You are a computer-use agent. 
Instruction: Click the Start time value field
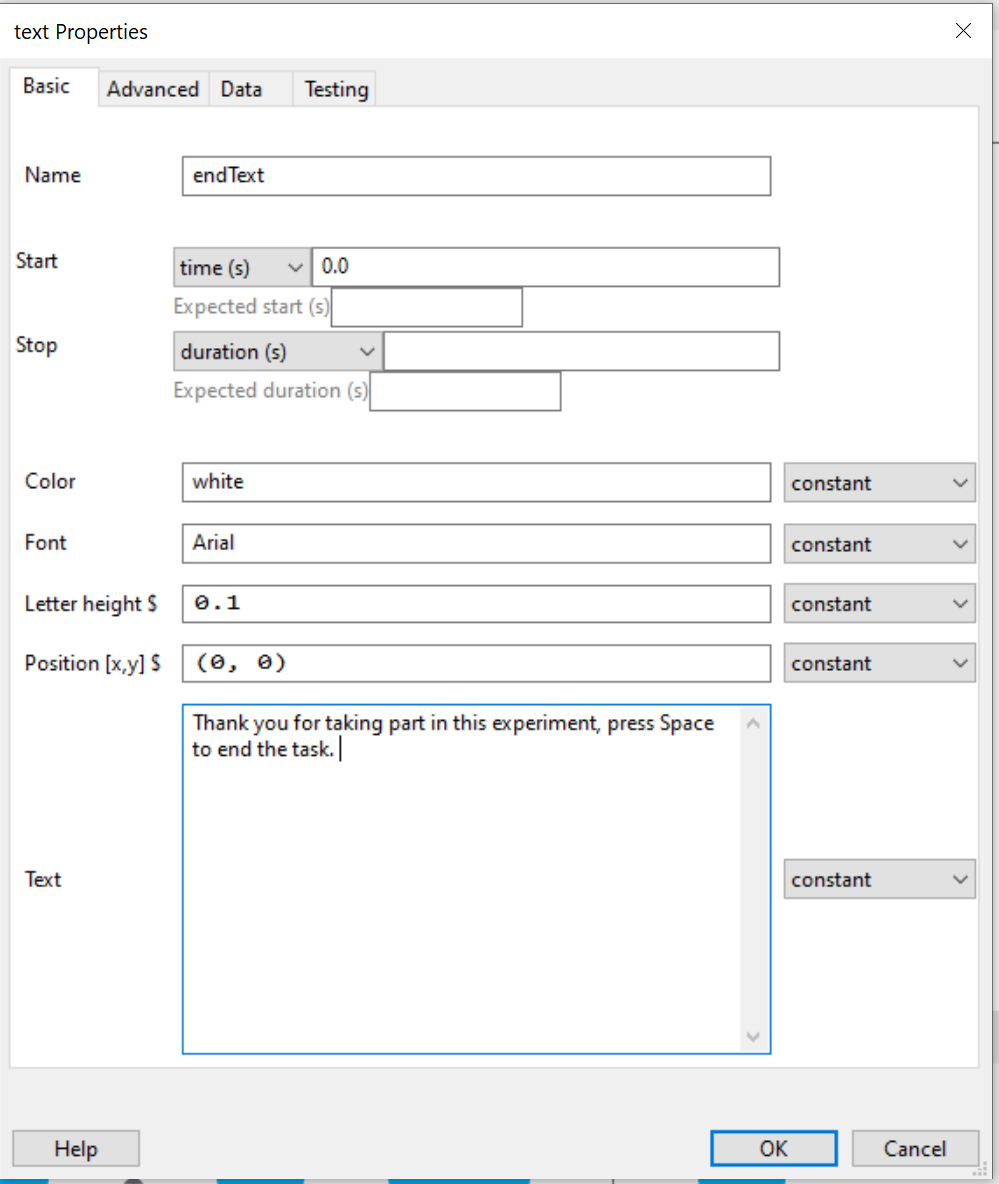click(545, 268)
